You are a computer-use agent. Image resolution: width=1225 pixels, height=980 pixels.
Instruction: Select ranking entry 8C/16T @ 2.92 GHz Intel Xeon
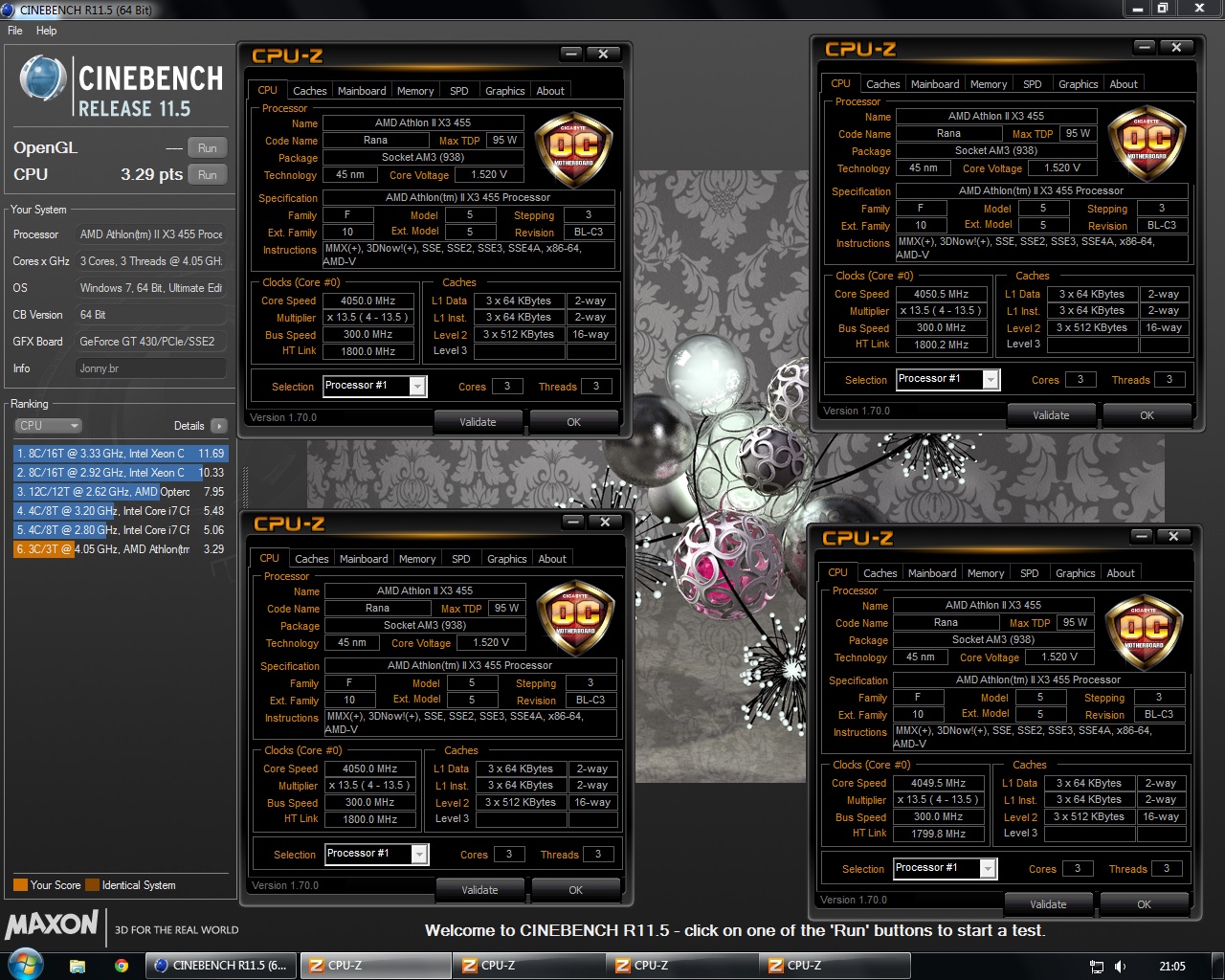click(x=120, y=473)
